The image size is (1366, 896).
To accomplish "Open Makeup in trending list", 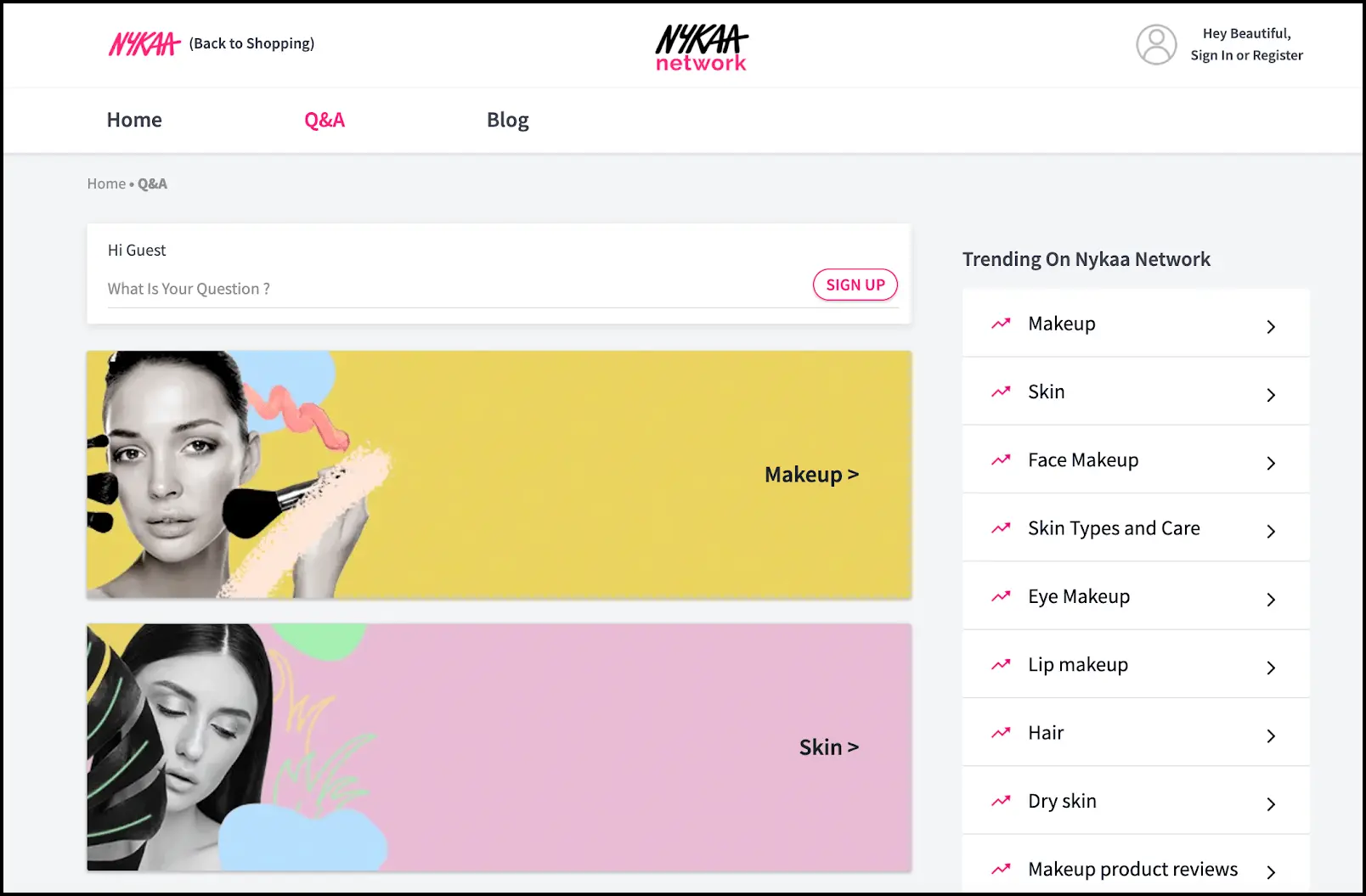I will pos(1062,324).
